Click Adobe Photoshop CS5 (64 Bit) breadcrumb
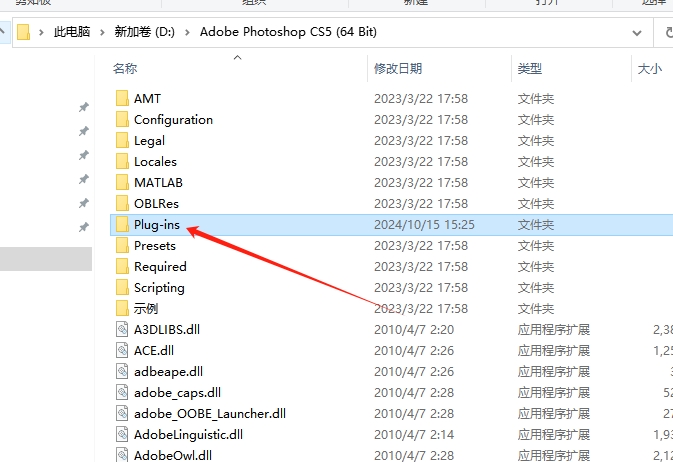673x462 pixels. [x=288, y=32]
